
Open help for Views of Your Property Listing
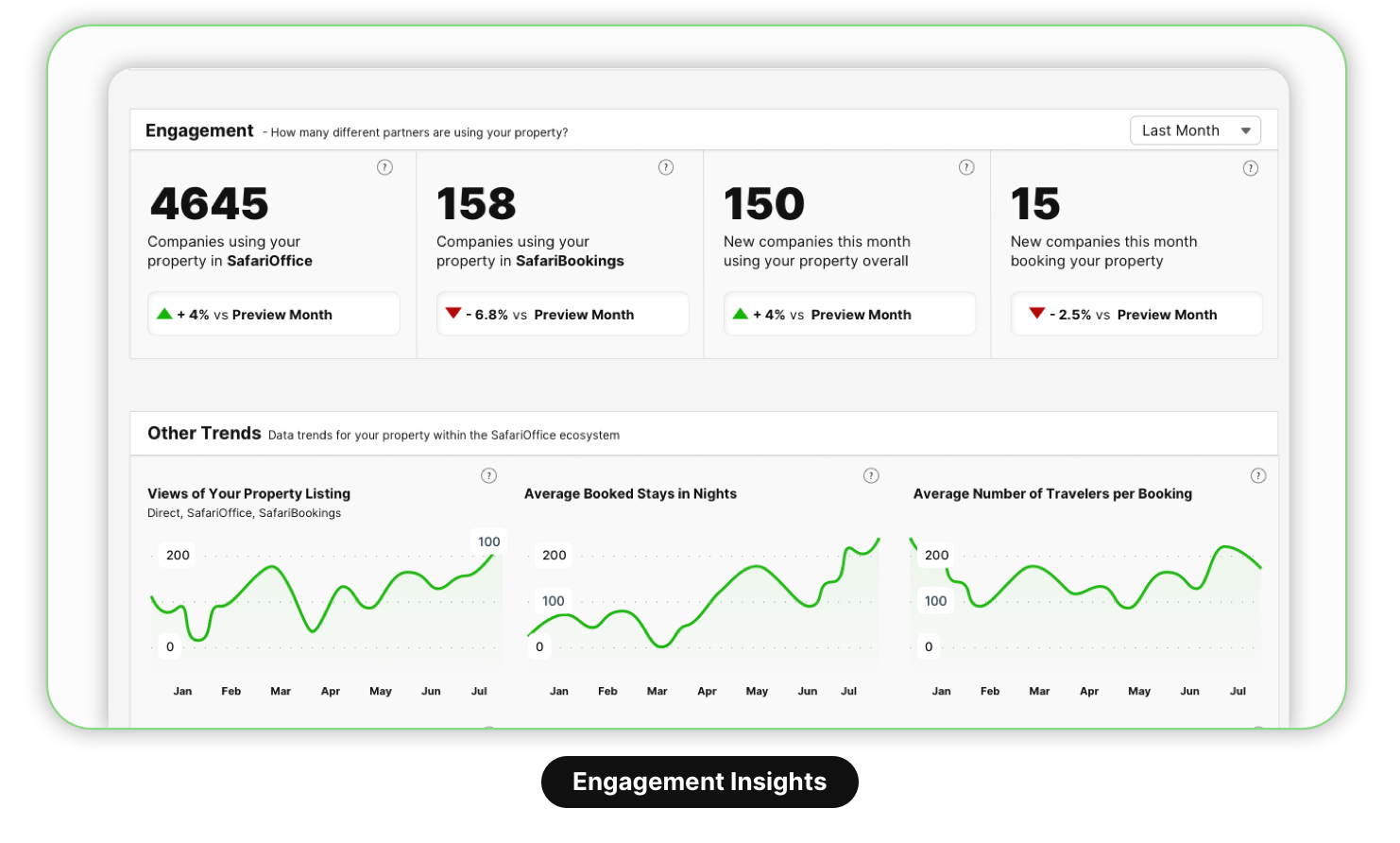[x=488, y=475]
